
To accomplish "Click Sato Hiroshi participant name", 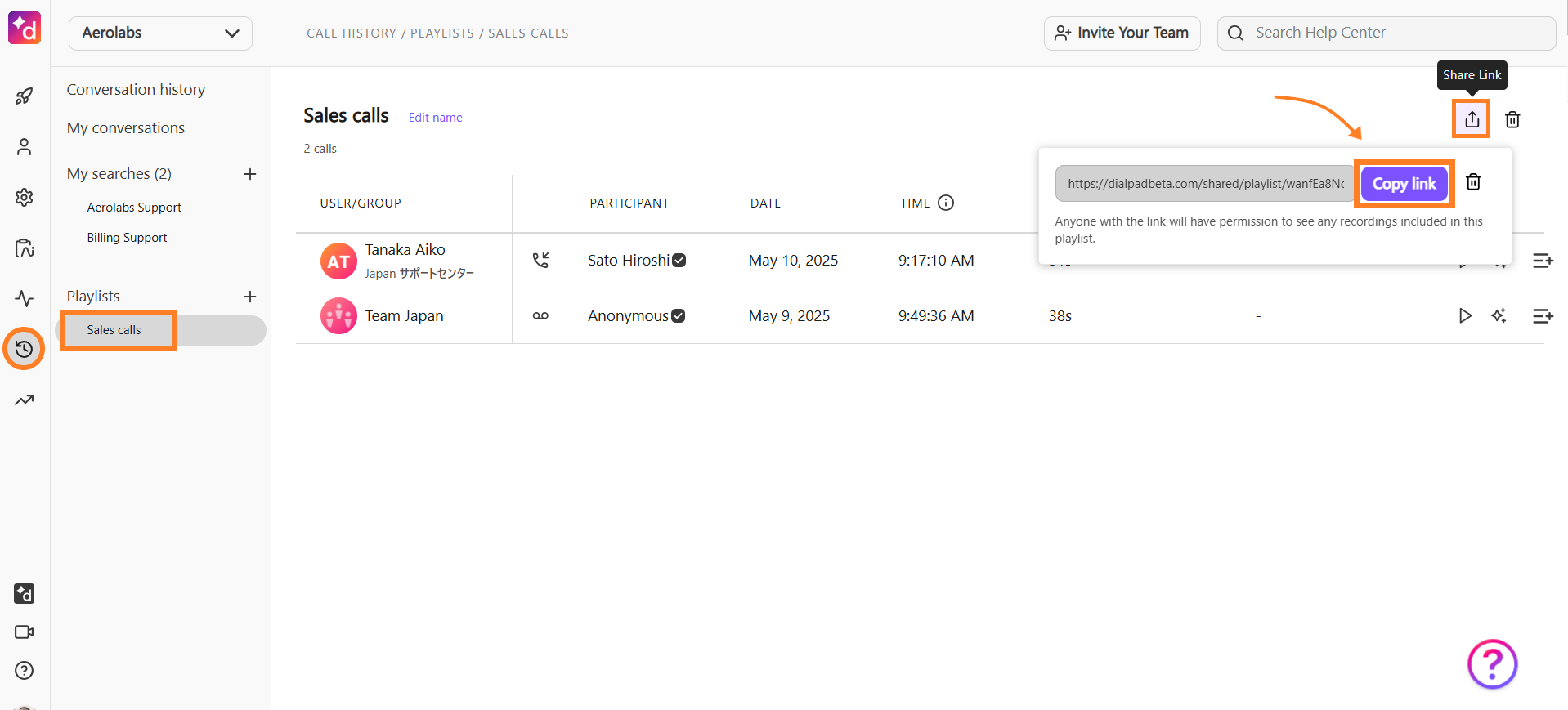I will (x=629, y=261).
